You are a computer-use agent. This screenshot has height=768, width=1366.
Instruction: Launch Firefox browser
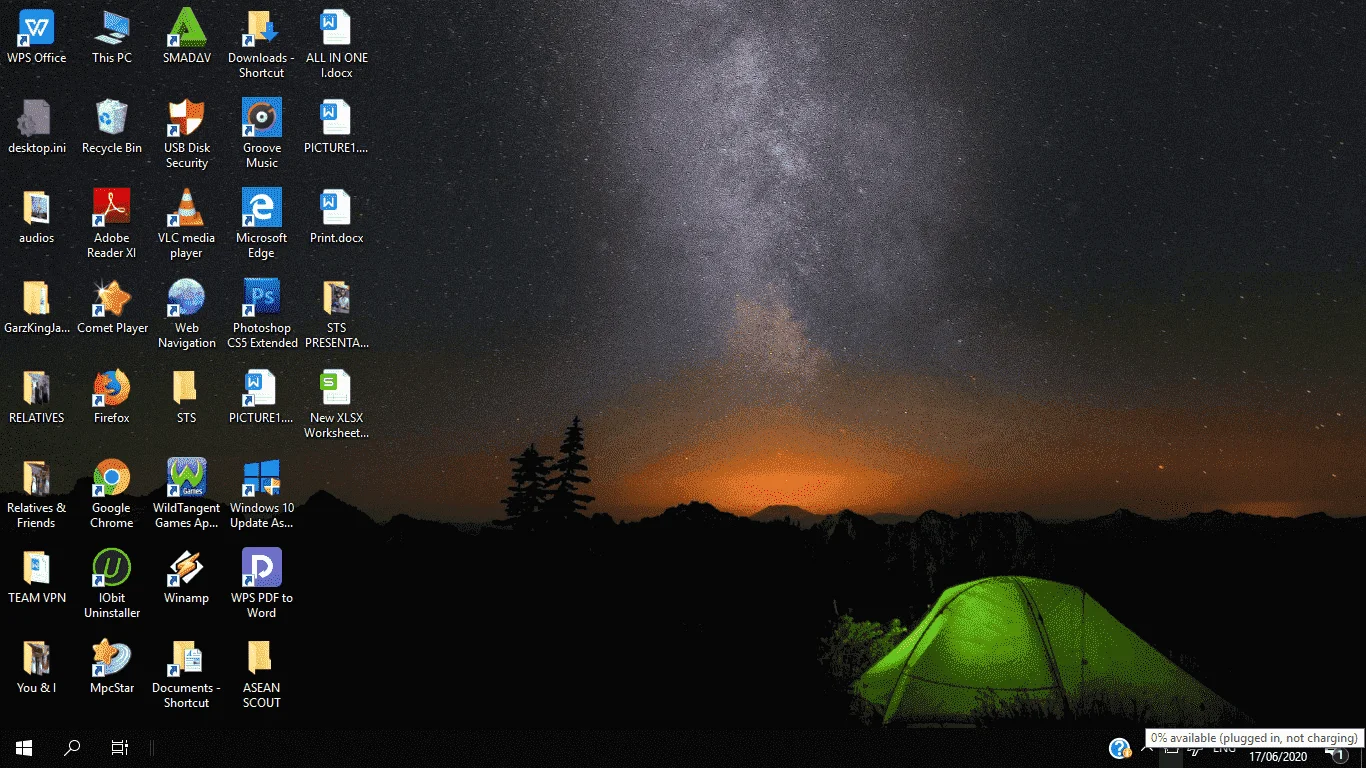pos(112,397)
